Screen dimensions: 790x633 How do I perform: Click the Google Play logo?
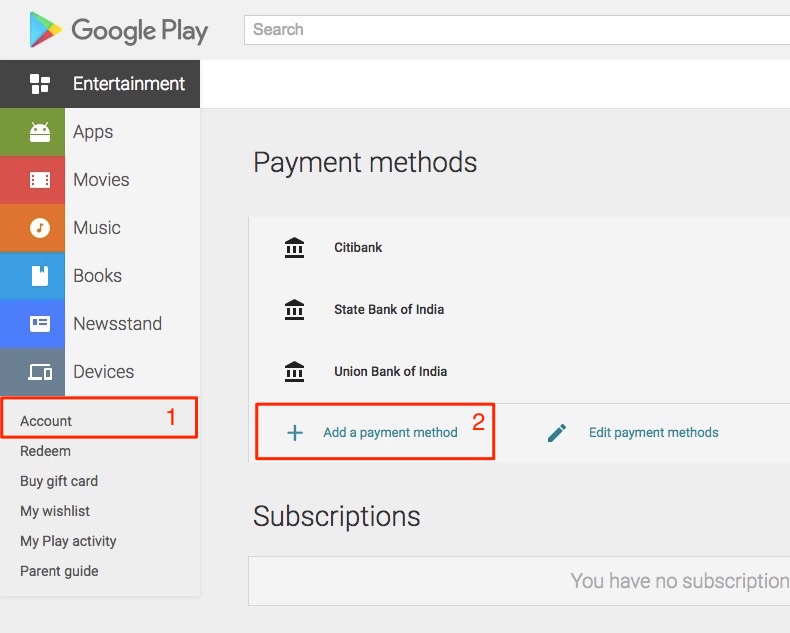point(118,30)
